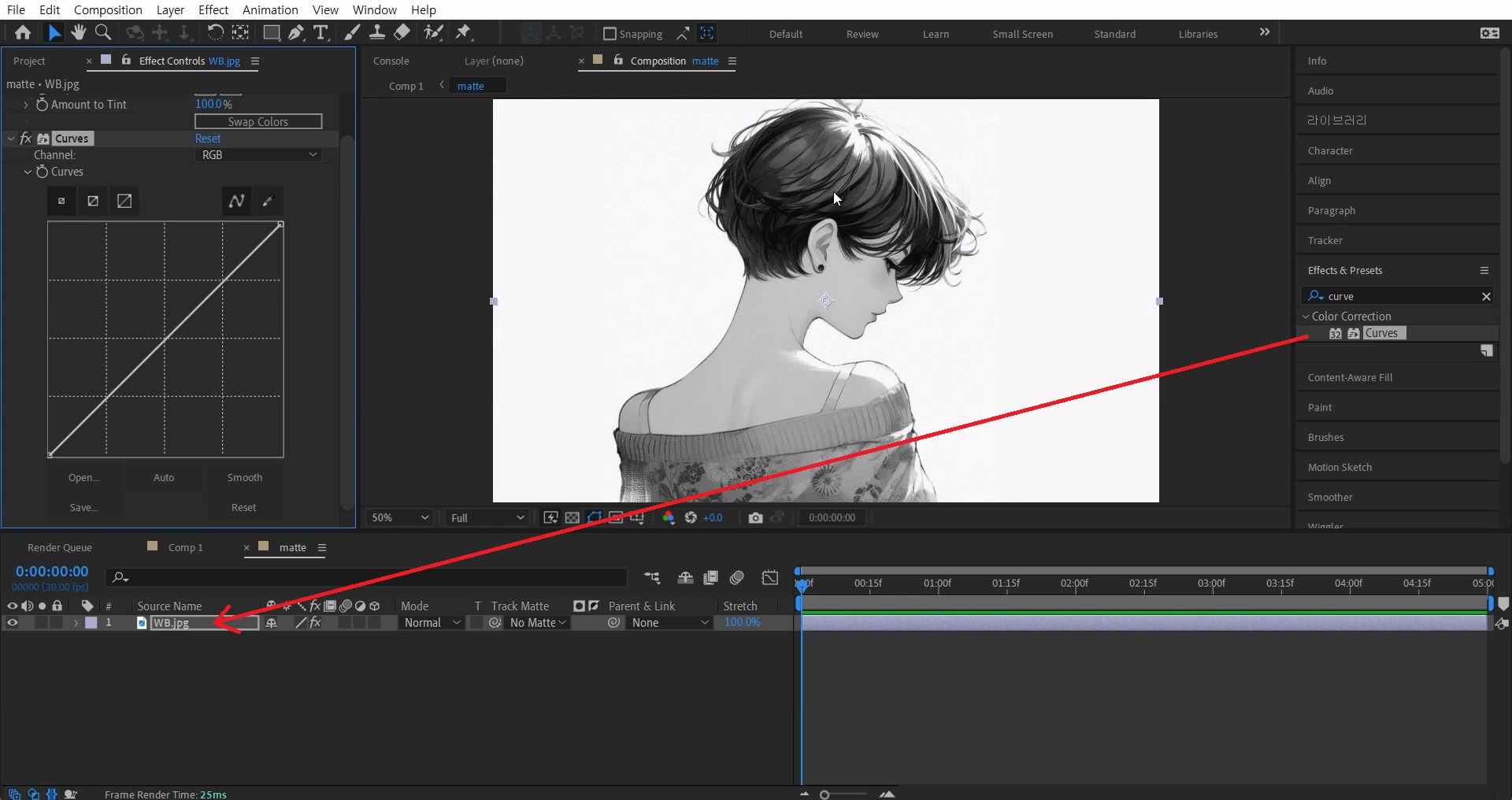Open the 50% magnification dropdown

click(400, 517)
